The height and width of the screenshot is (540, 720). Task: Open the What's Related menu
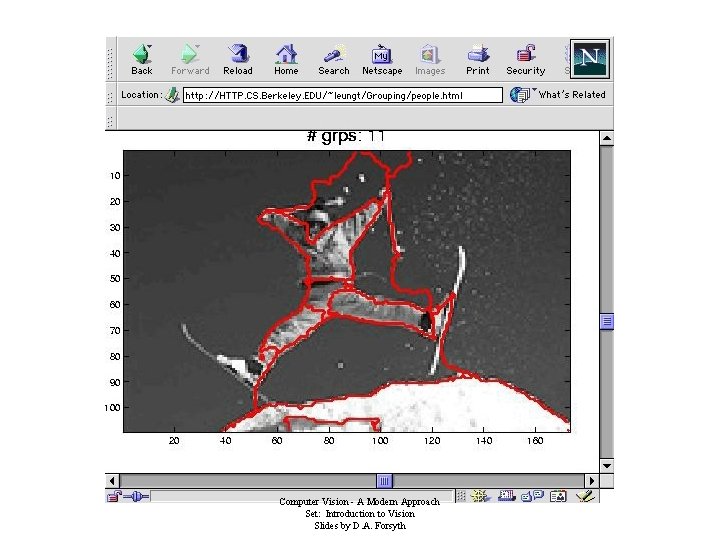click(558, 95)
